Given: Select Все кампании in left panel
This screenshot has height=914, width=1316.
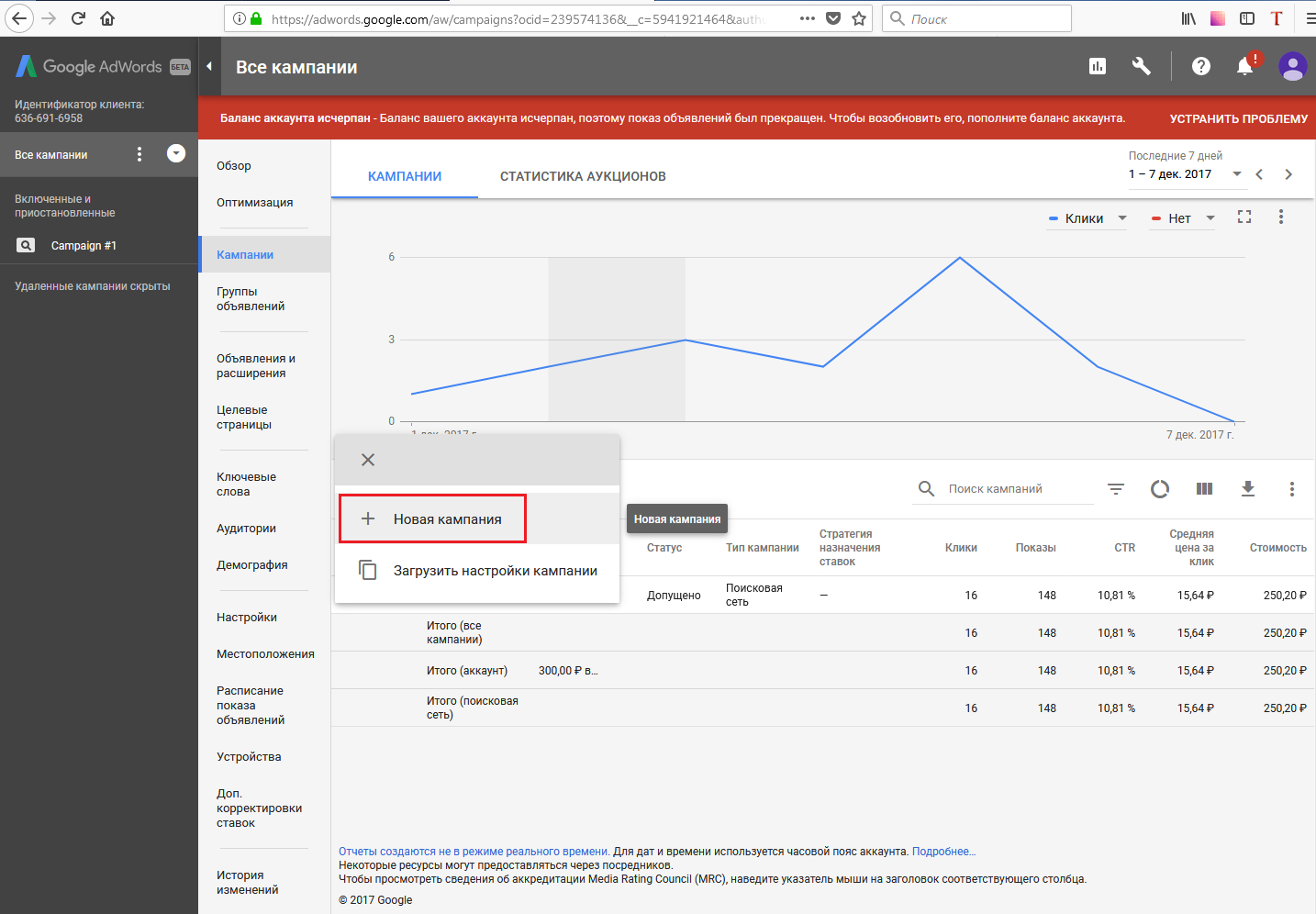Looking at the screenshot, I should coord(51,155).
